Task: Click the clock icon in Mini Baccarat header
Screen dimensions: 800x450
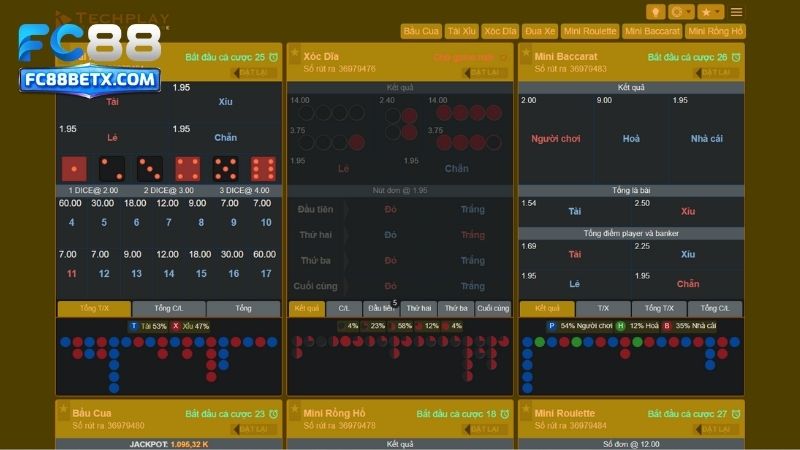Action: point(736,57)
